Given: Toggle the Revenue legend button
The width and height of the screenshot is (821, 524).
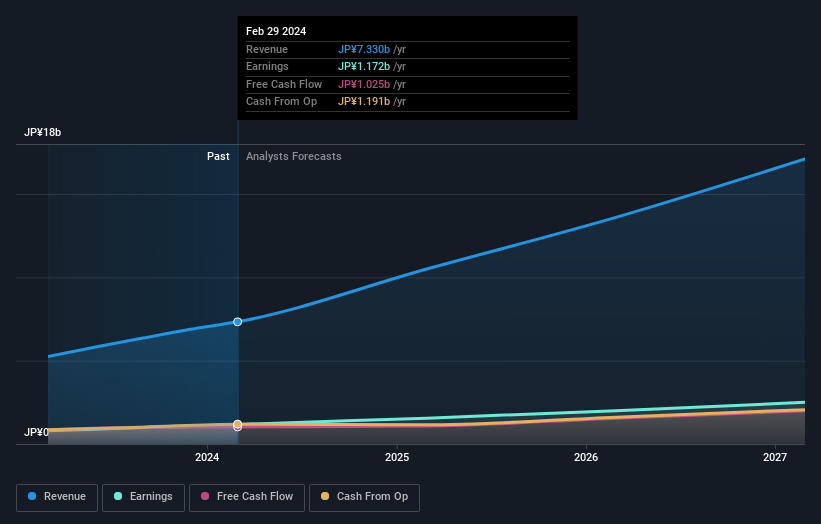Looking at the screenshot, I should (57, 497).
